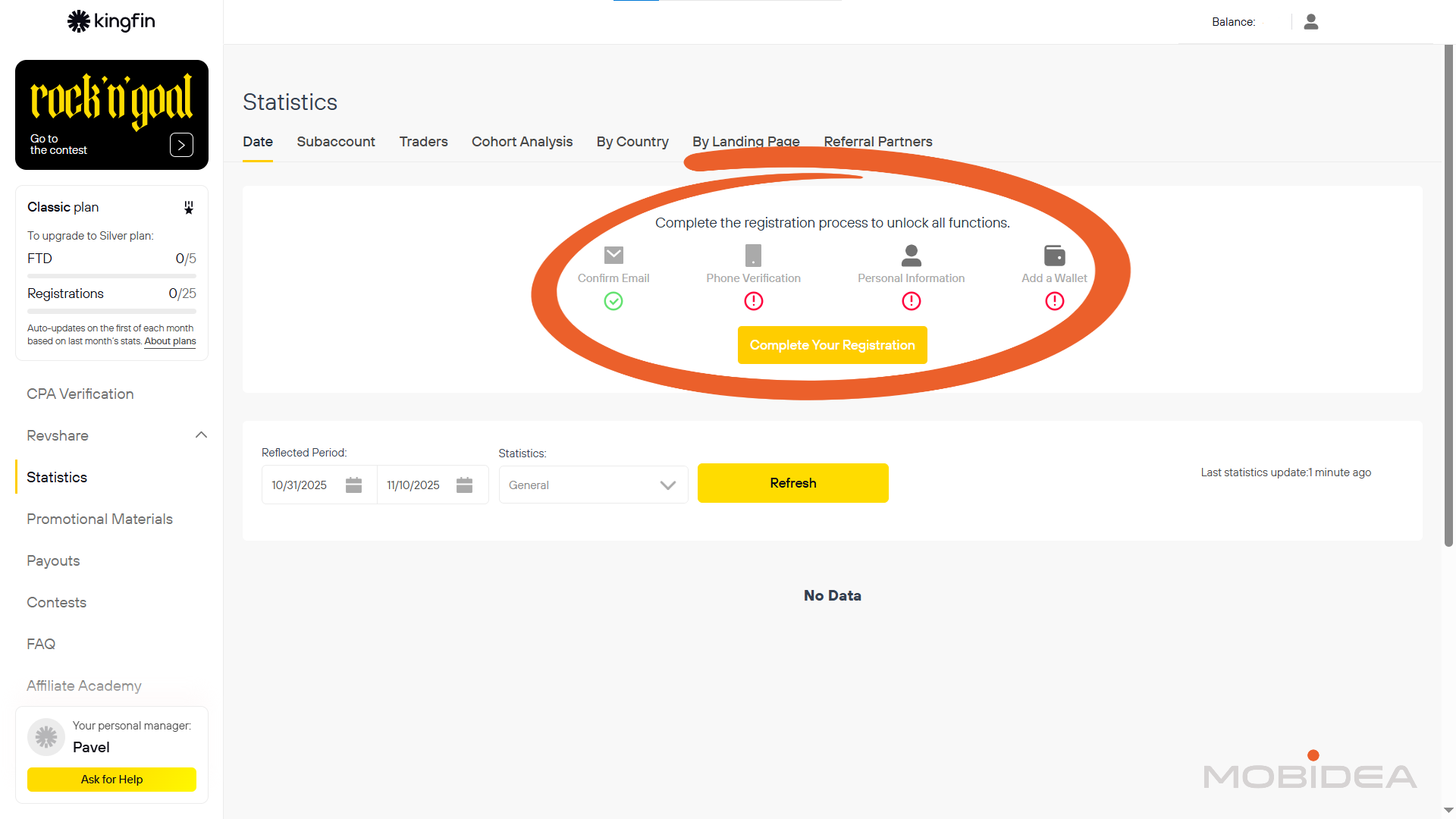Click the green checkmark under Confirm Email
Viewport: 1456px width, 819px height.
(613, 301)
